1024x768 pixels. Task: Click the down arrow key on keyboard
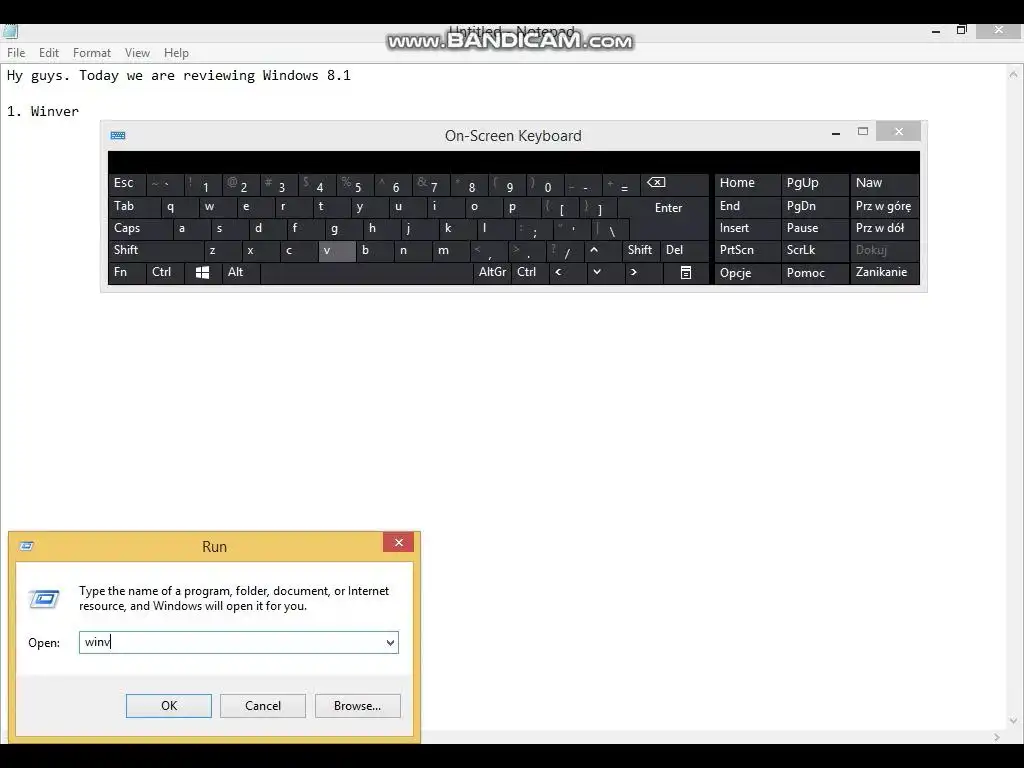click(596, 272)
